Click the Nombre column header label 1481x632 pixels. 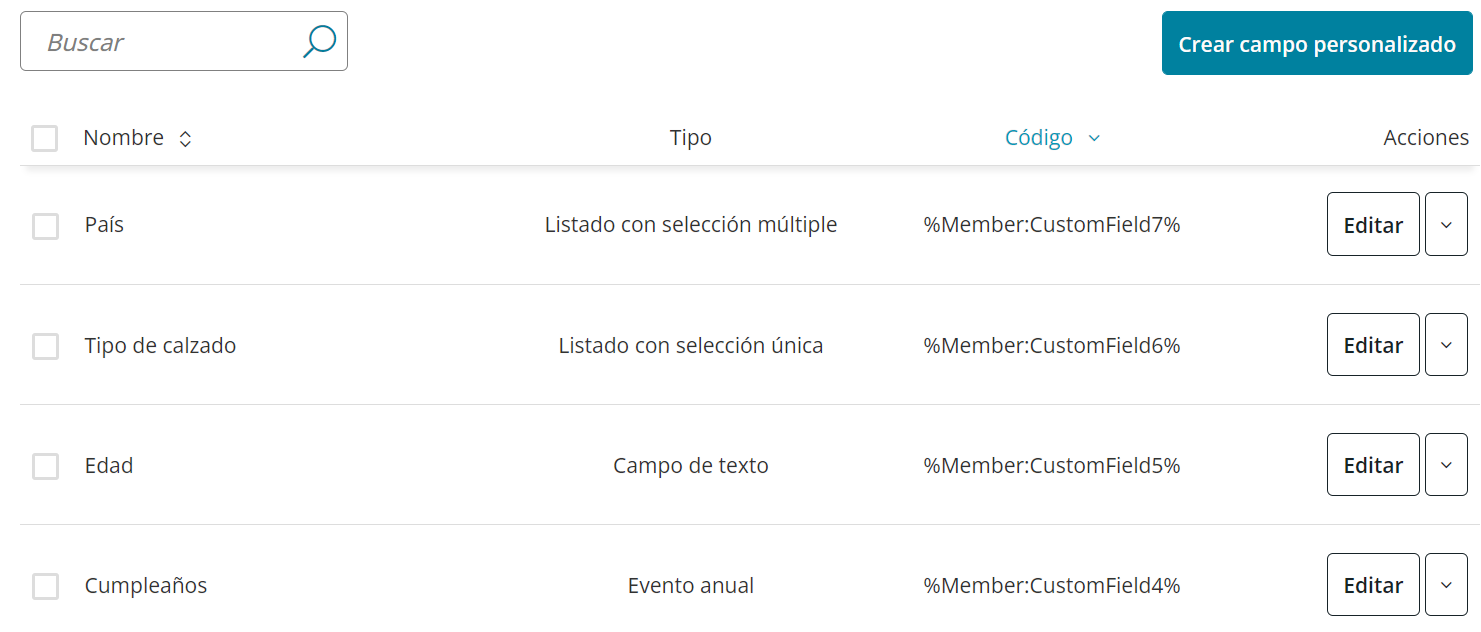click(124, 138)
